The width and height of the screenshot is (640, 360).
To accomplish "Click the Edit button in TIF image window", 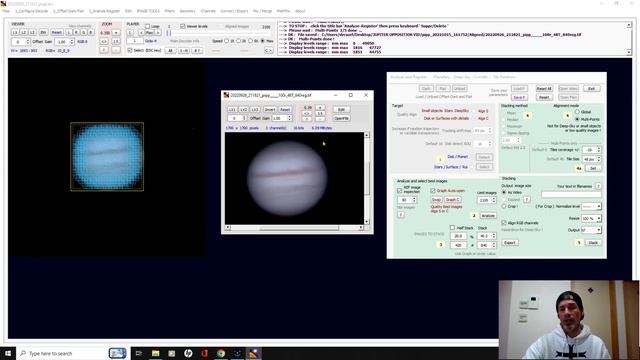I will [x=341, y=109].
